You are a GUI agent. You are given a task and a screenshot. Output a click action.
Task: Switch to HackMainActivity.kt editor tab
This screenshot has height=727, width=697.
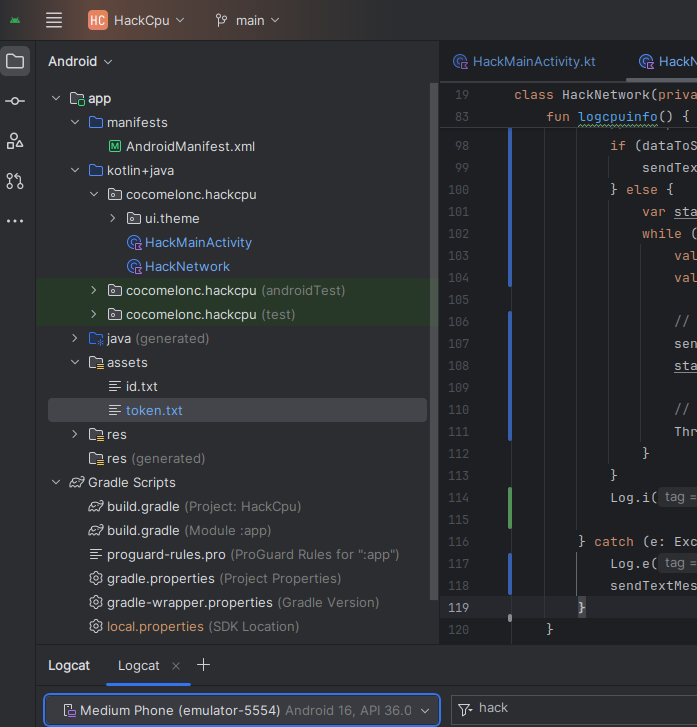(x=533, y=61)
